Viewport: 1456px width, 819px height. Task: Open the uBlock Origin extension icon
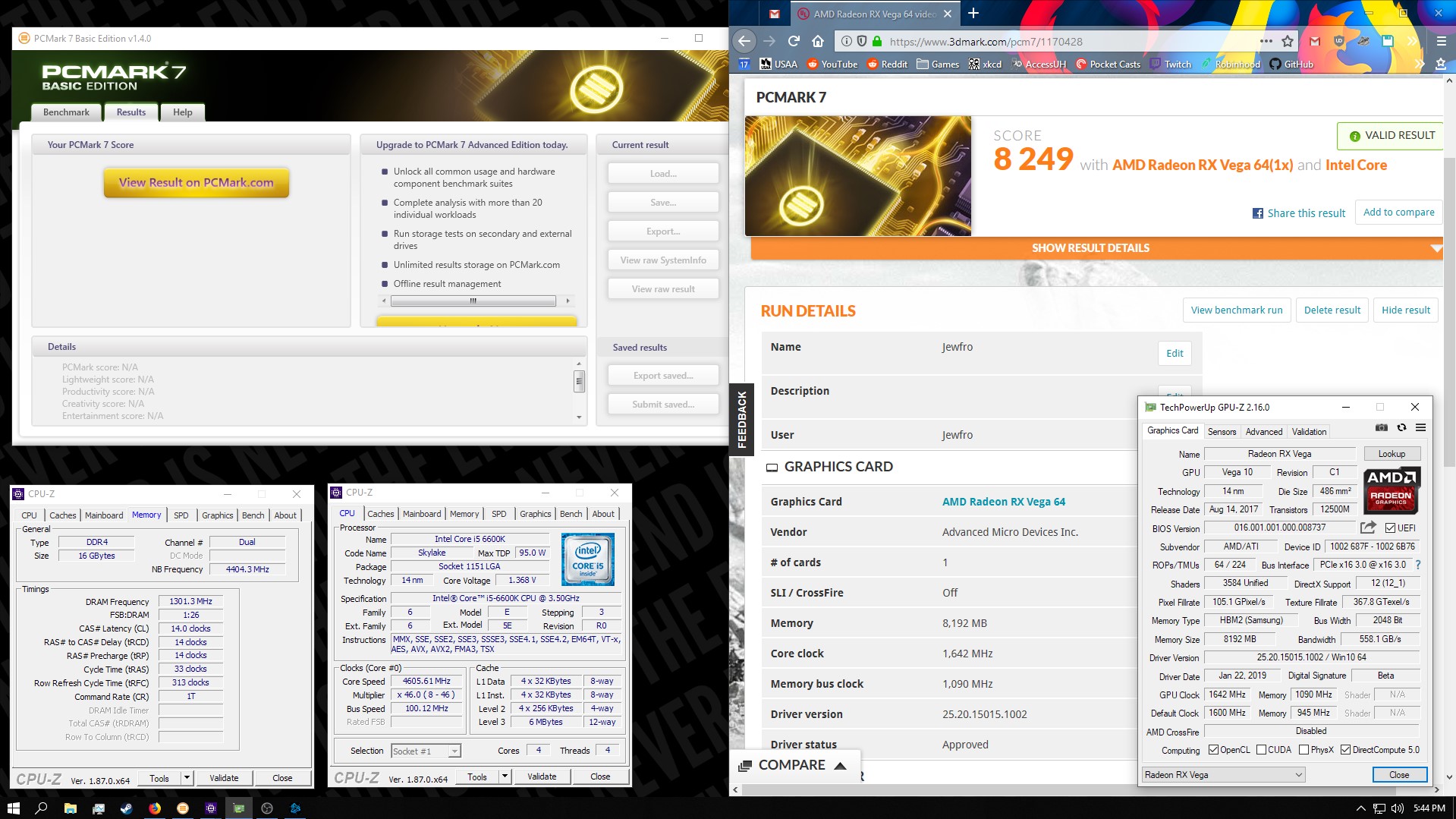(1338, 41)
